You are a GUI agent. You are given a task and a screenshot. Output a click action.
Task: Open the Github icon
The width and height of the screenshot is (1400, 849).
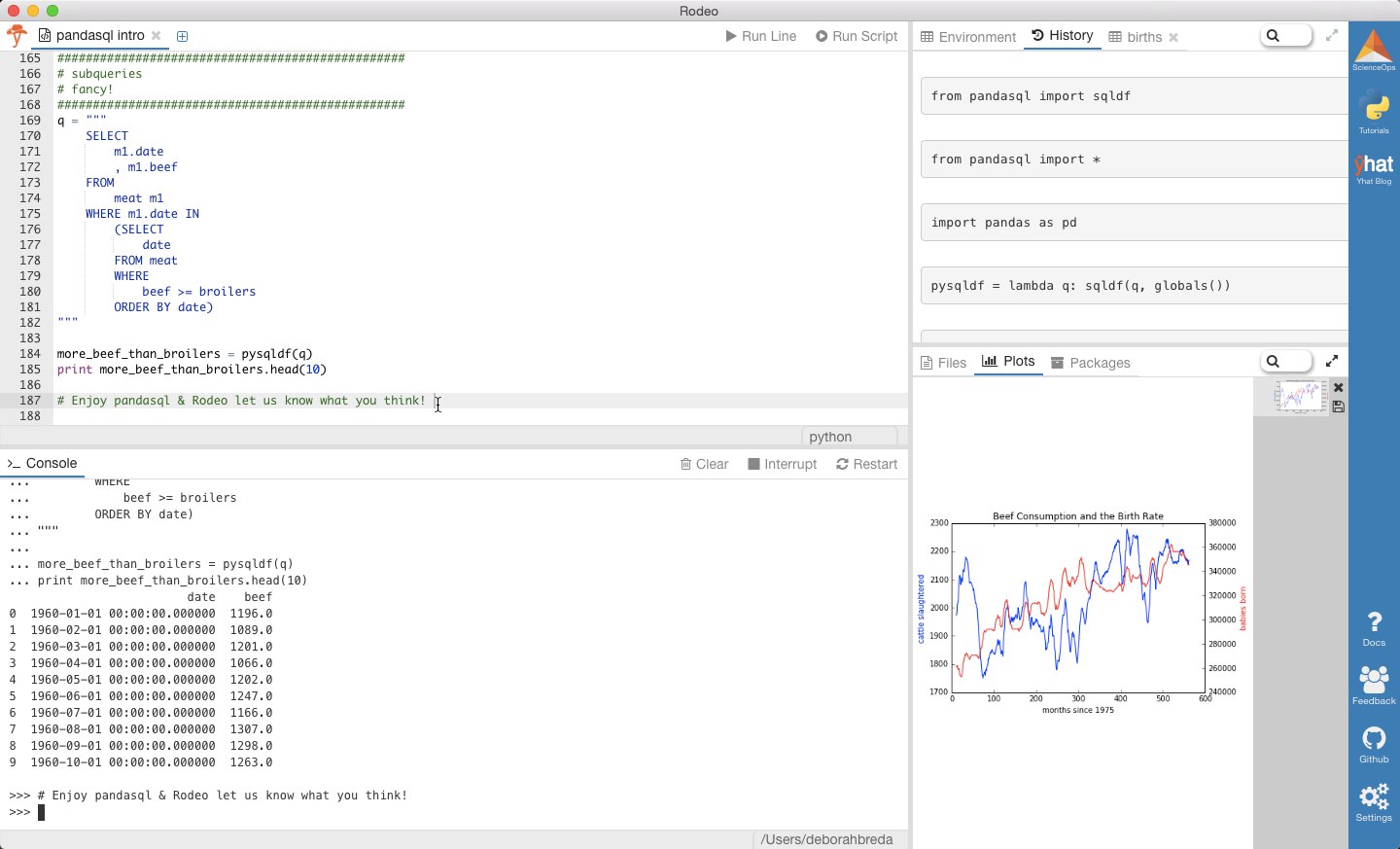pos(1374,745)
